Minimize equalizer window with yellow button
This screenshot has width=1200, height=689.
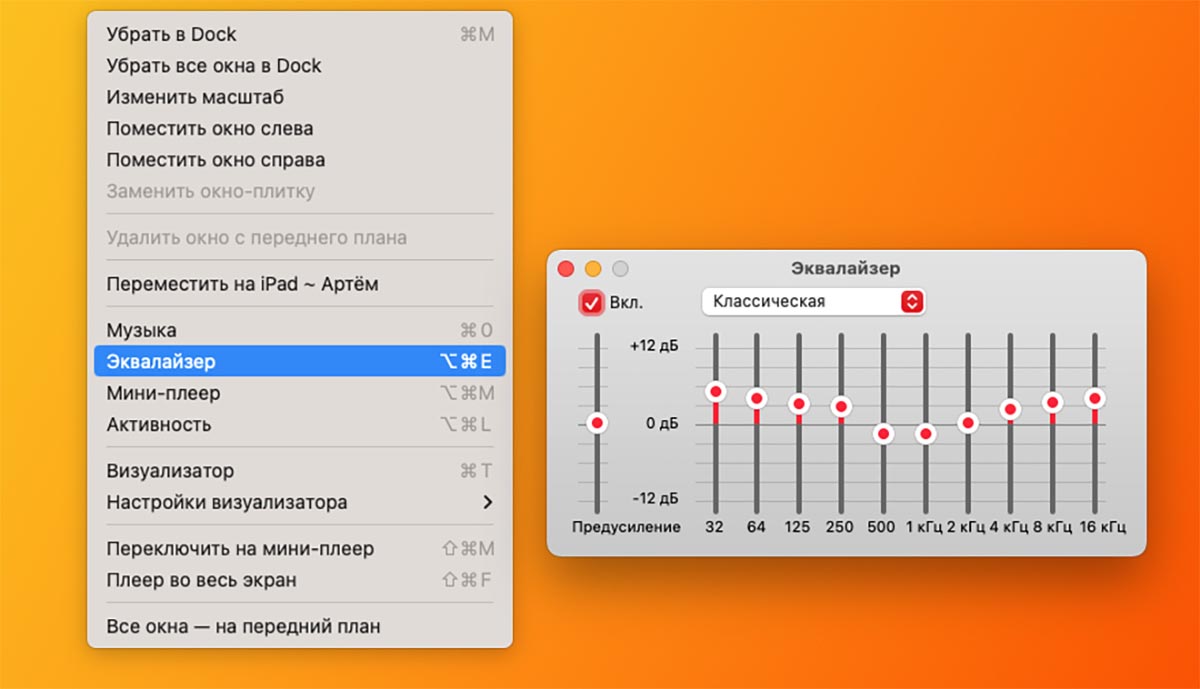coord(593,269)
